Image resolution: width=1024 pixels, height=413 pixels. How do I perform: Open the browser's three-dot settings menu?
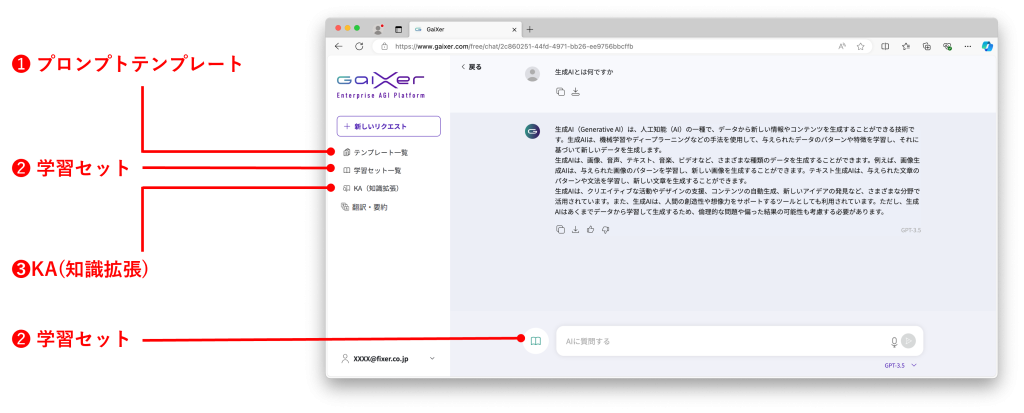click(x=967, y=46)
